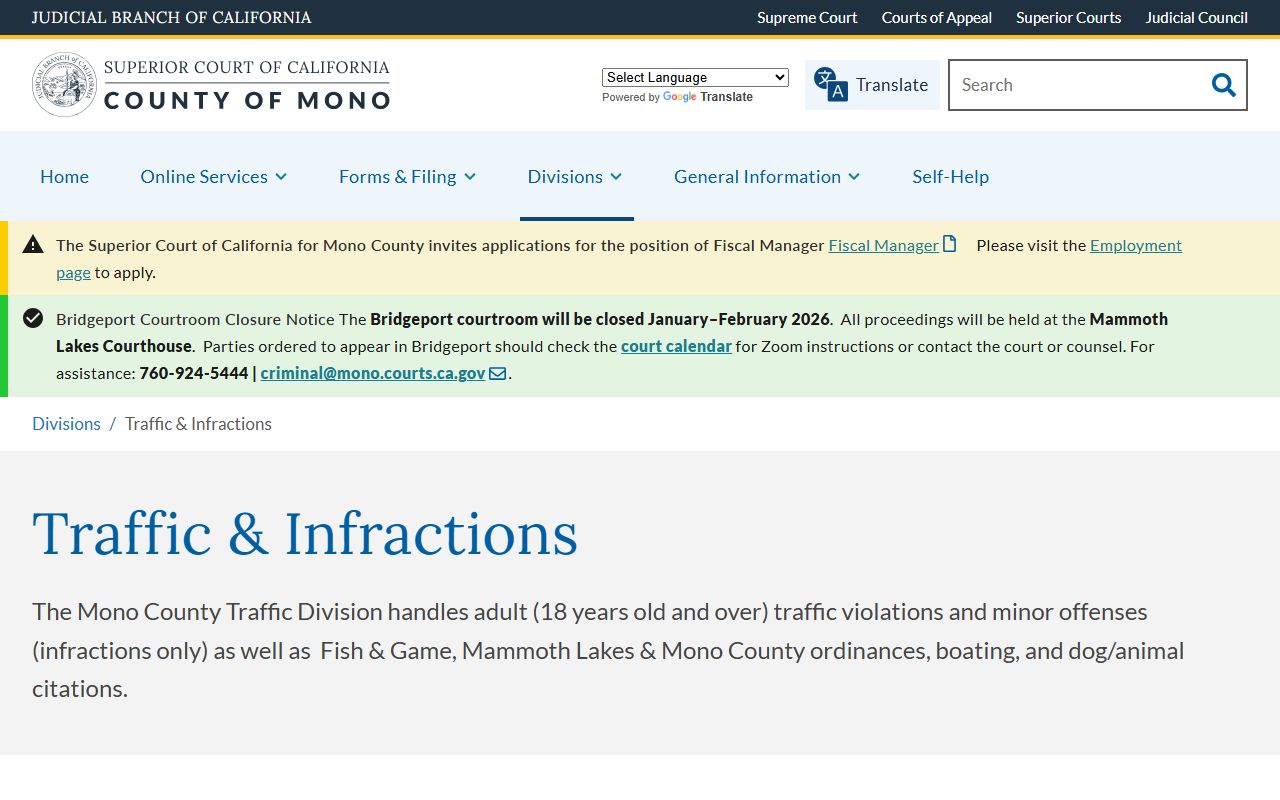Screen dimensions: 1280x800
Task: Expand the Forms & Filing menu chevron
Action: tap(470, 177)
